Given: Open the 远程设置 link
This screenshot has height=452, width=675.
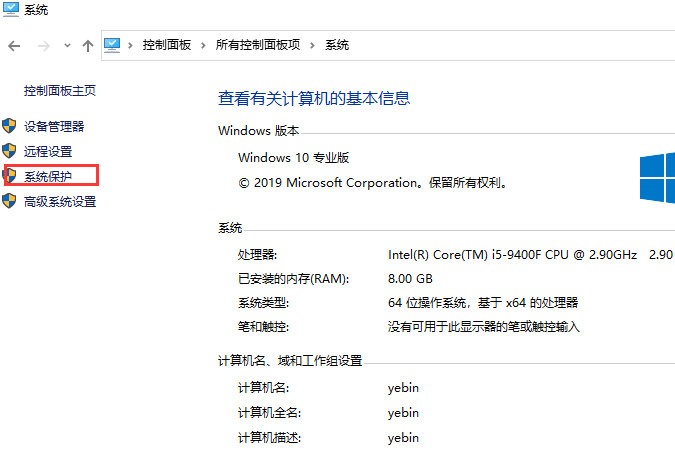Looking at the screenshot, I should (48, 152).
